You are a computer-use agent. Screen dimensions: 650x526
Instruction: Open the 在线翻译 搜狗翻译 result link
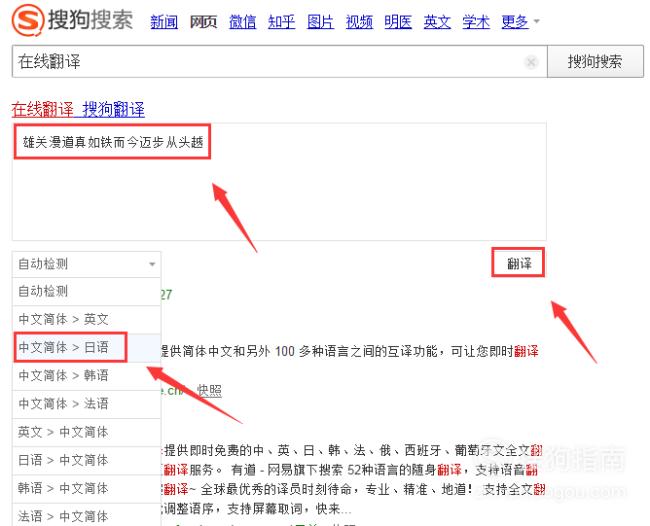(78, 109)
